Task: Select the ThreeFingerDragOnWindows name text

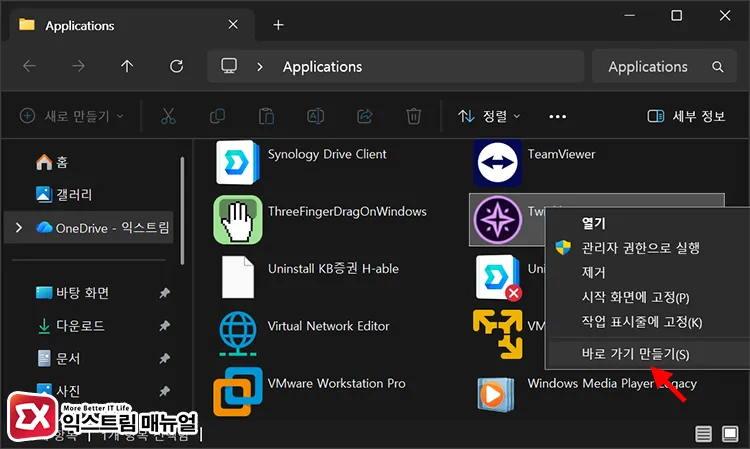Action: (347, 211)
